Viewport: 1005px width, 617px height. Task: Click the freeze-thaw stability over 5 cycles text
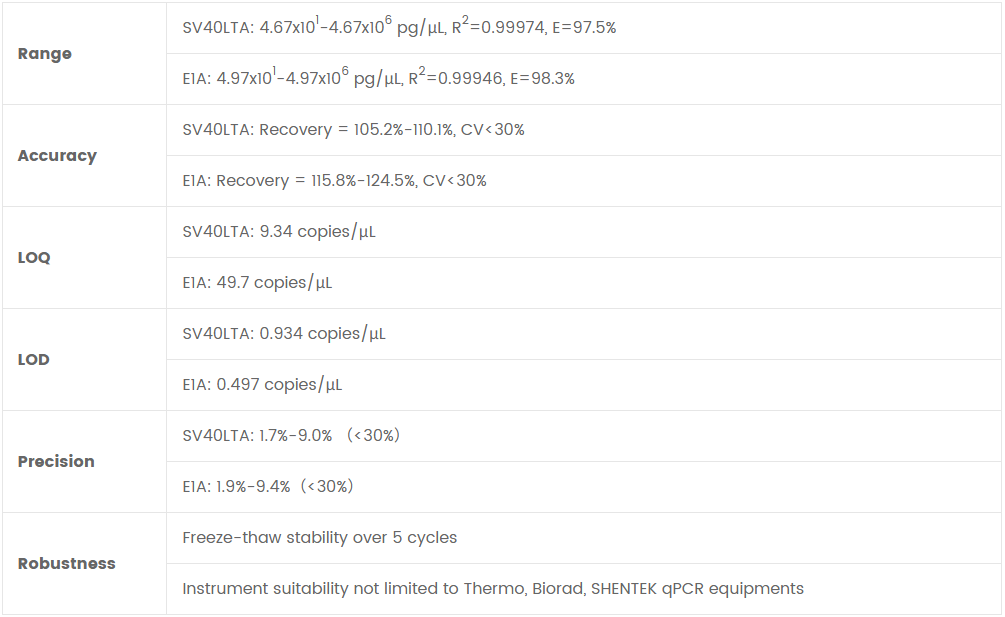pos(319,538)
